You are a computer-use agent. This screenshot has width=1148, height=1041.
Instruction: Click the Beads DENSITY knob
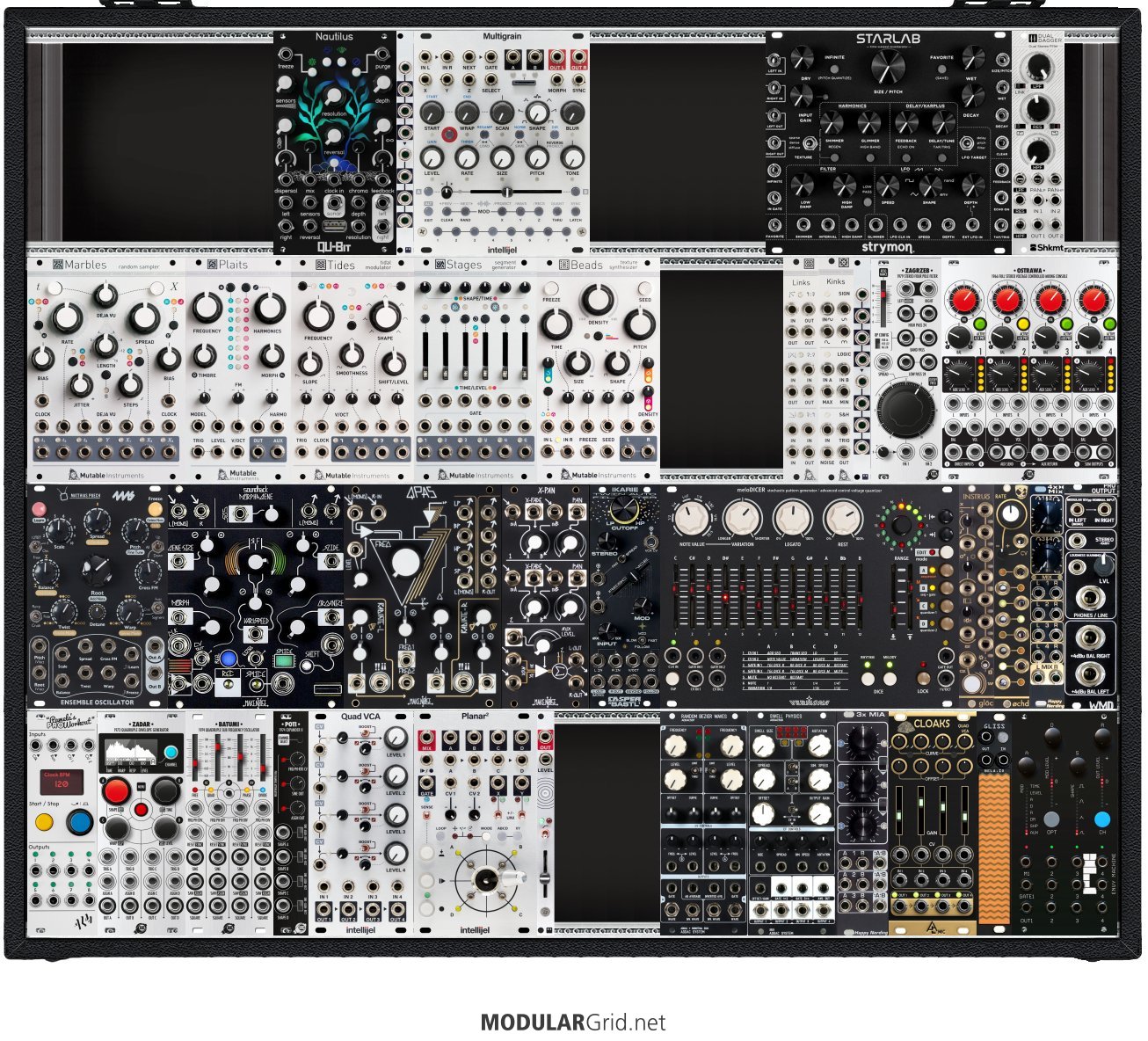(599, 299)
